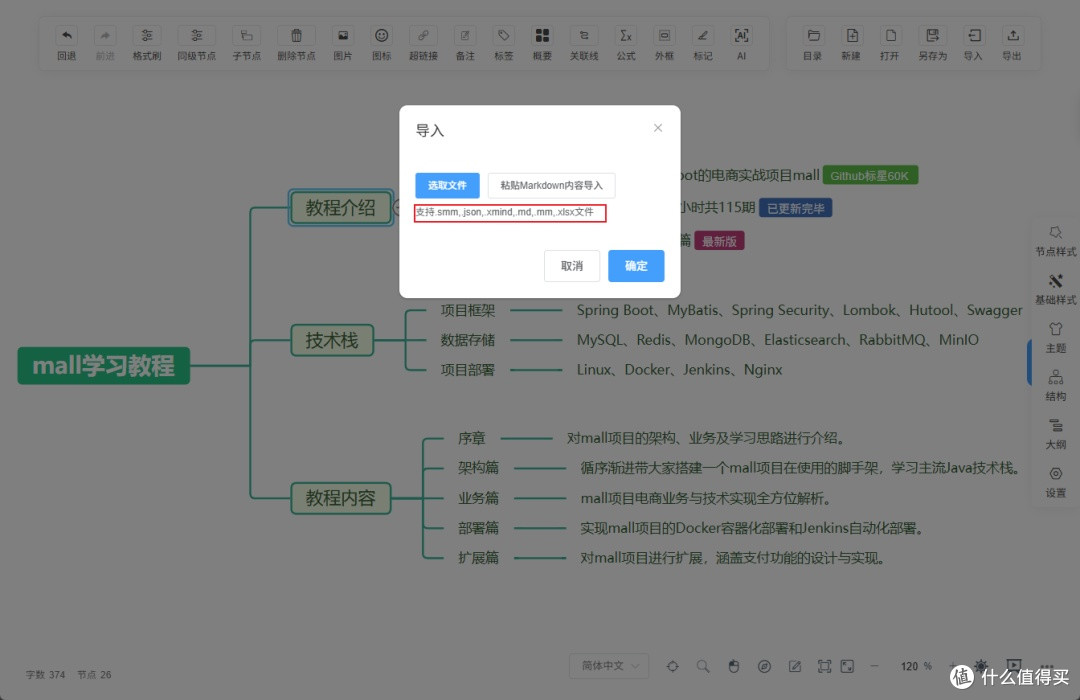
Task: Select the 架构篇 node
Action: pos(478,468)
